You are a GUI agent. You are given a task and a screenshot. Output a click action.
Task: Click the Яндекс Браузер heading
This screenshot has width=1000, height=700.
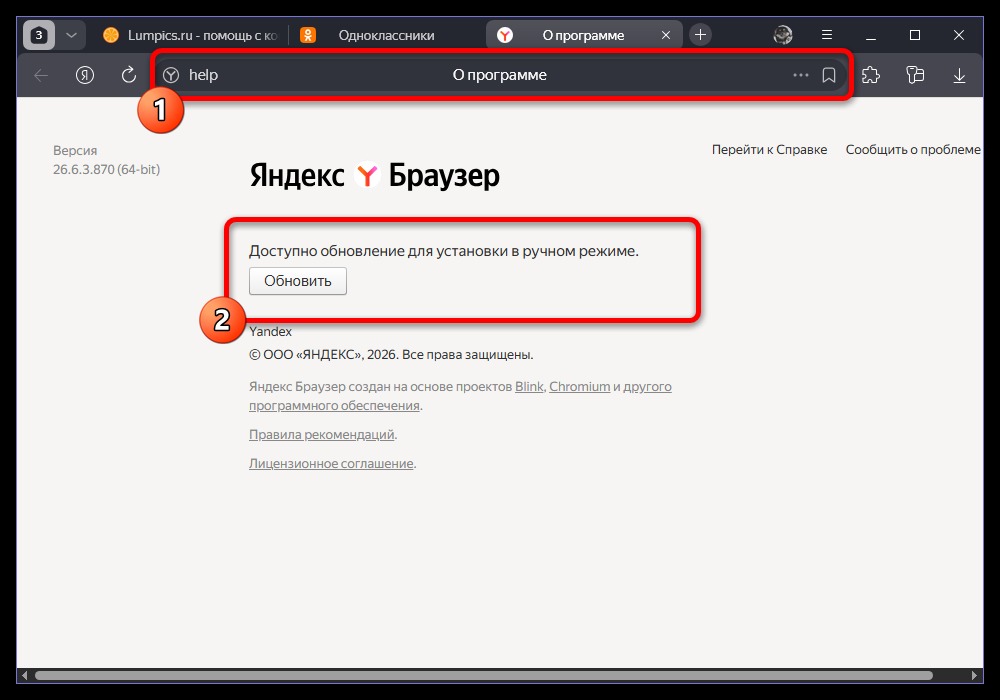(374, 175)
